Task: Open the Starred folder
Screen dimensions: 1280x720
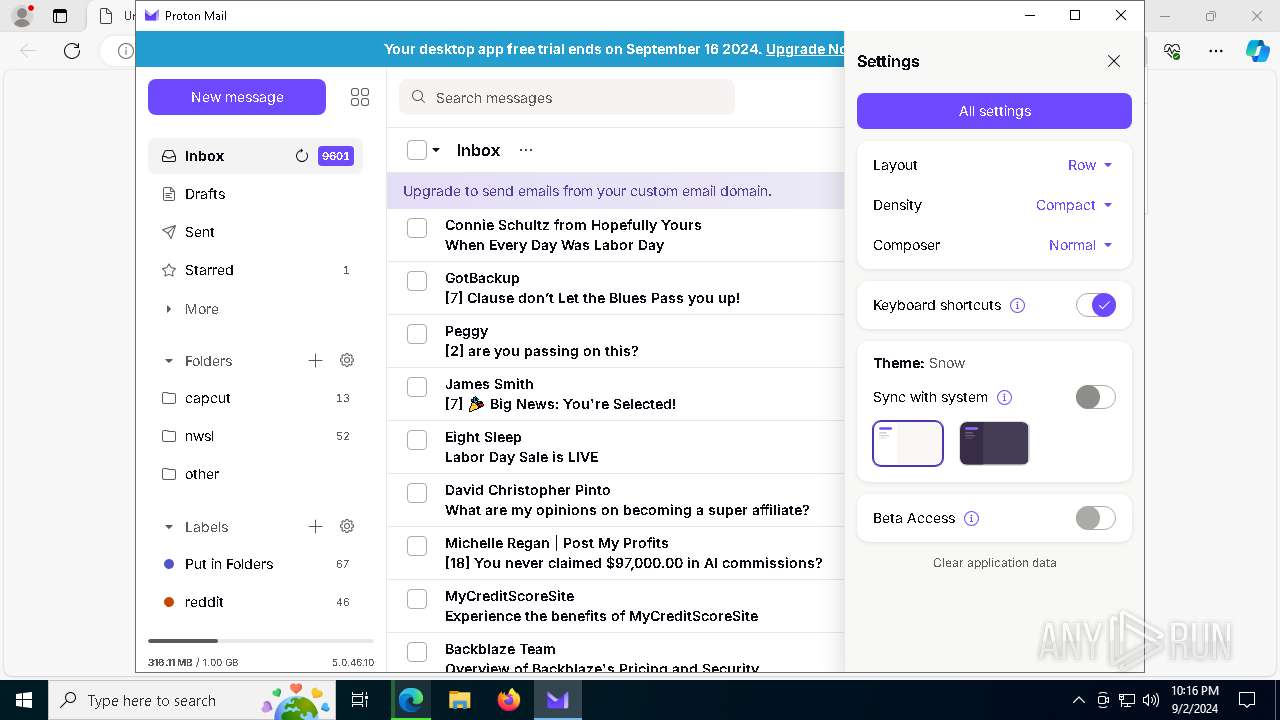Action: pos(255,270)
